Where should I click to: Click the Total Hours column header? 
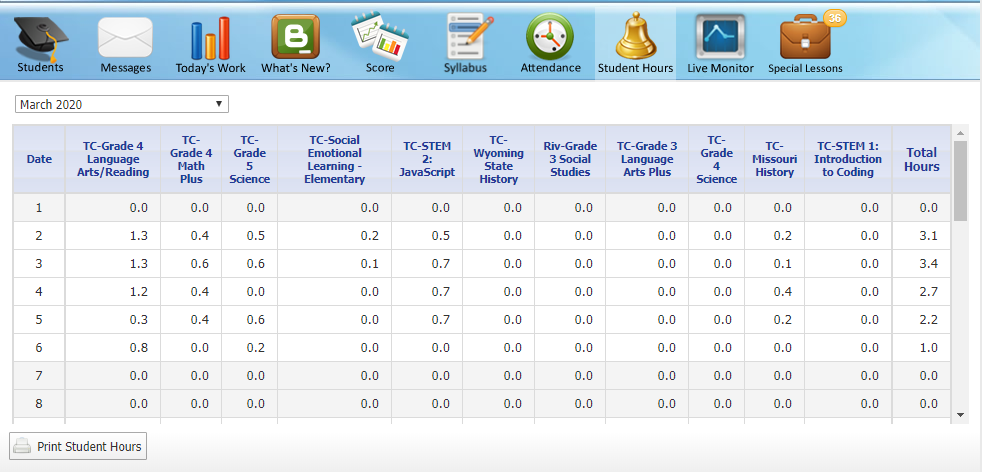pyautogui.click(x=921, y=159)
